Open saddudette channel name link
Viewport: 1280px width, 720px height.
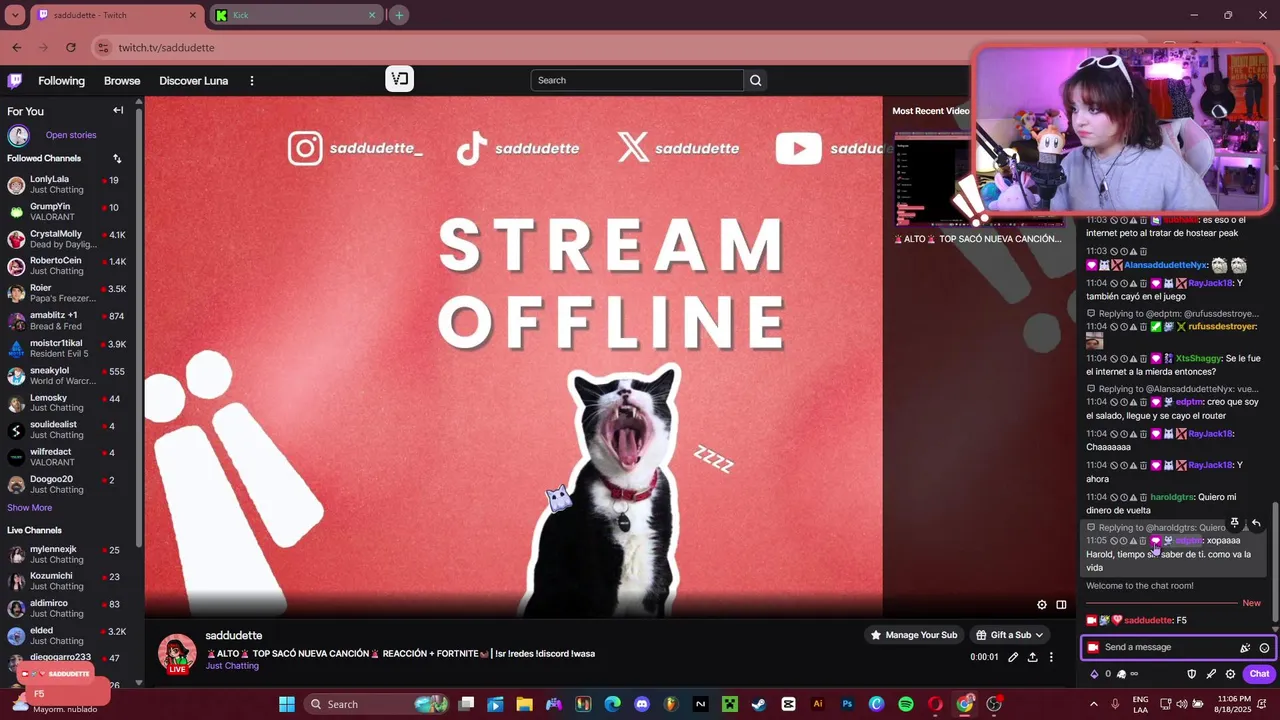coord(234,636)
